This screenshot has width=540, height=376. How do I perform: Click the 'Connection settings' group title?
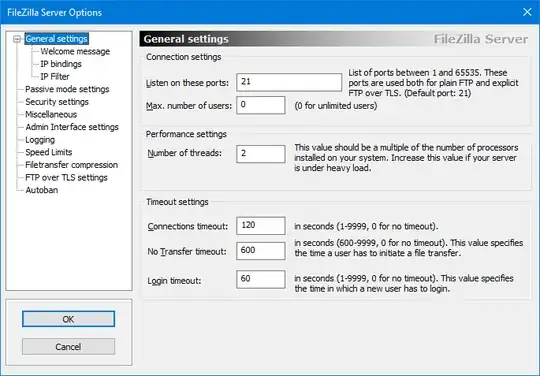(x=184, y=57)
